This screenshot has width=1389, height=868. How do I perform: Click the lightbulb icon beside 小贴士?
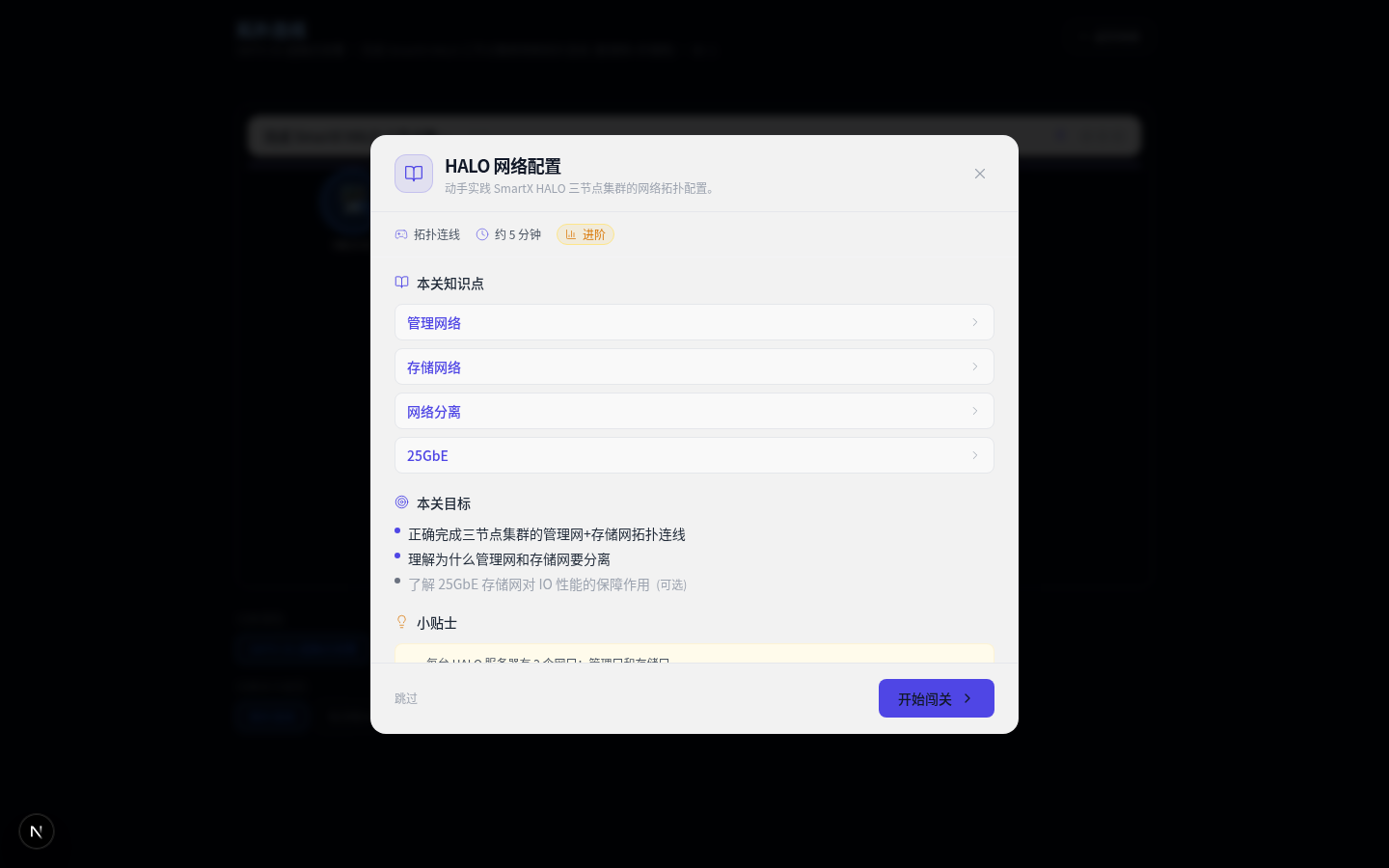click(402, 621)
